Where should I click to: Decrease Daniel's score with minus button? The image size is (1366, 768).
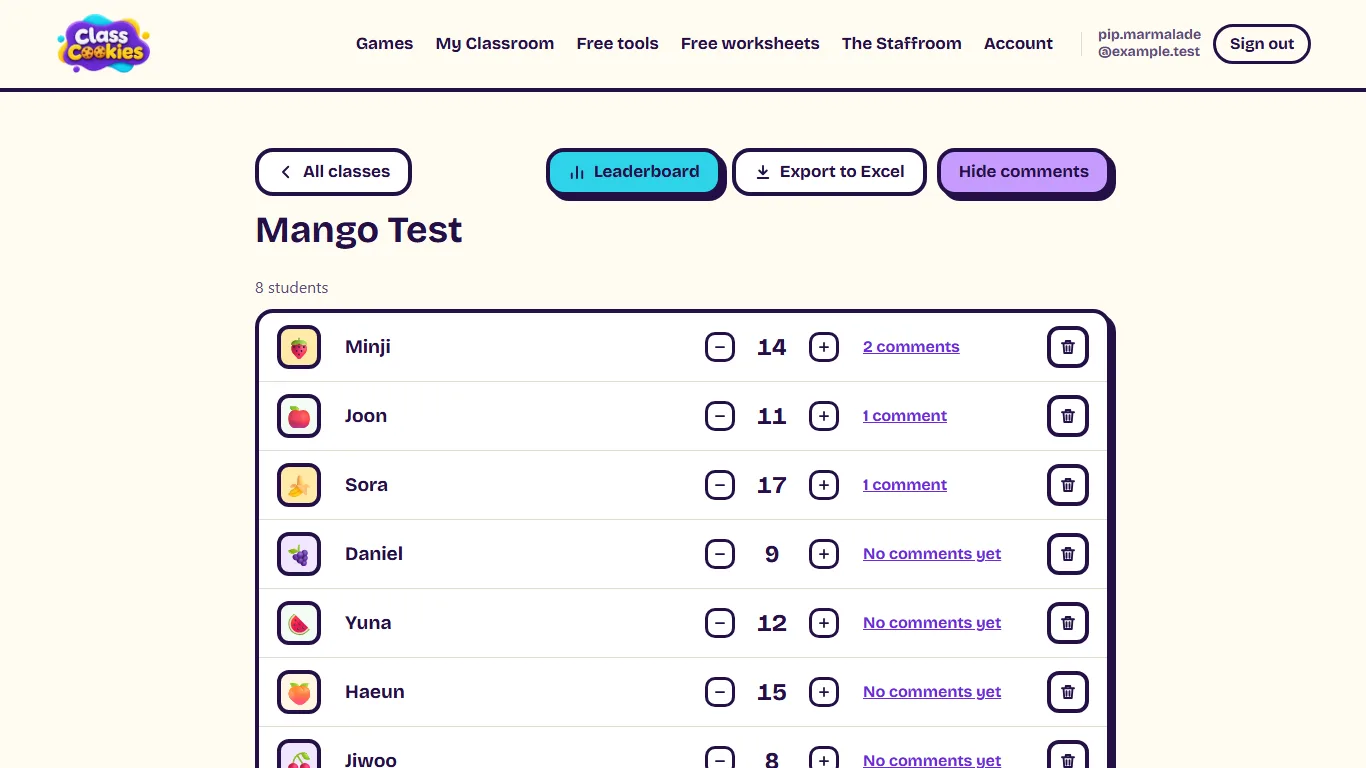720,554
